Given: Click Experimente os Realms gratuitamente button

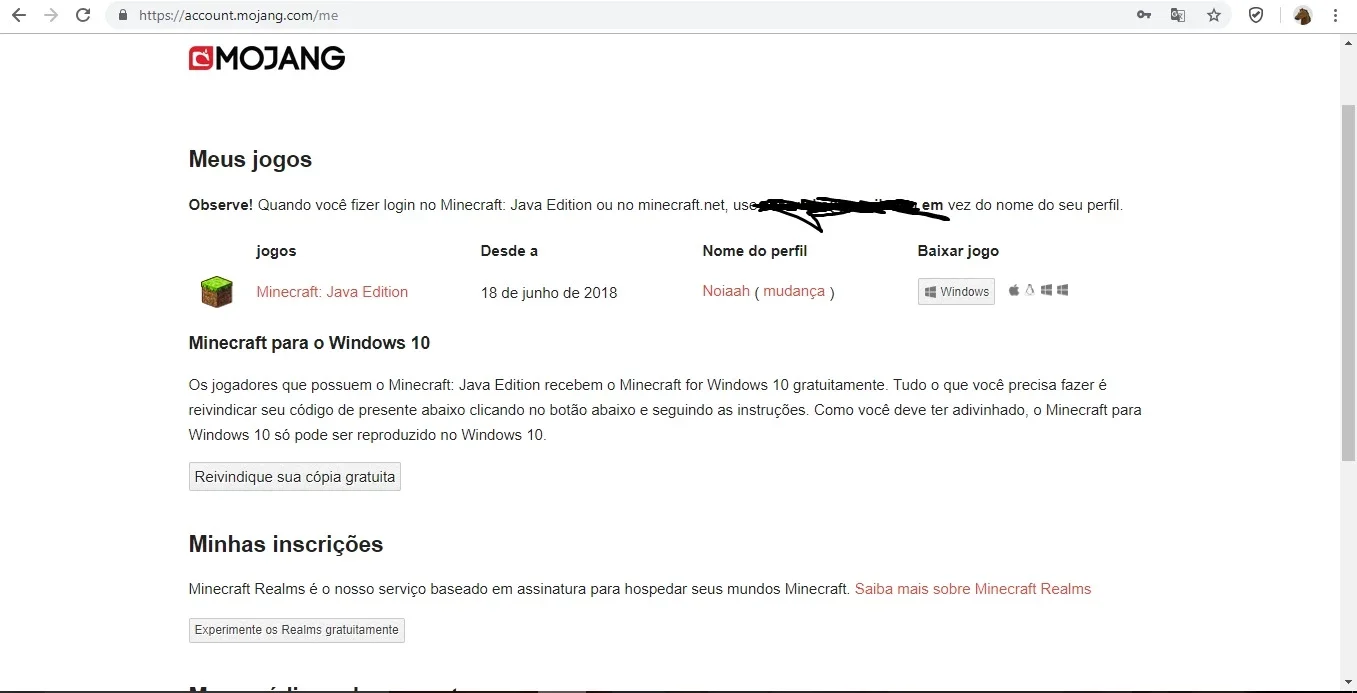Looking at the screenshot, I should 297,630.
